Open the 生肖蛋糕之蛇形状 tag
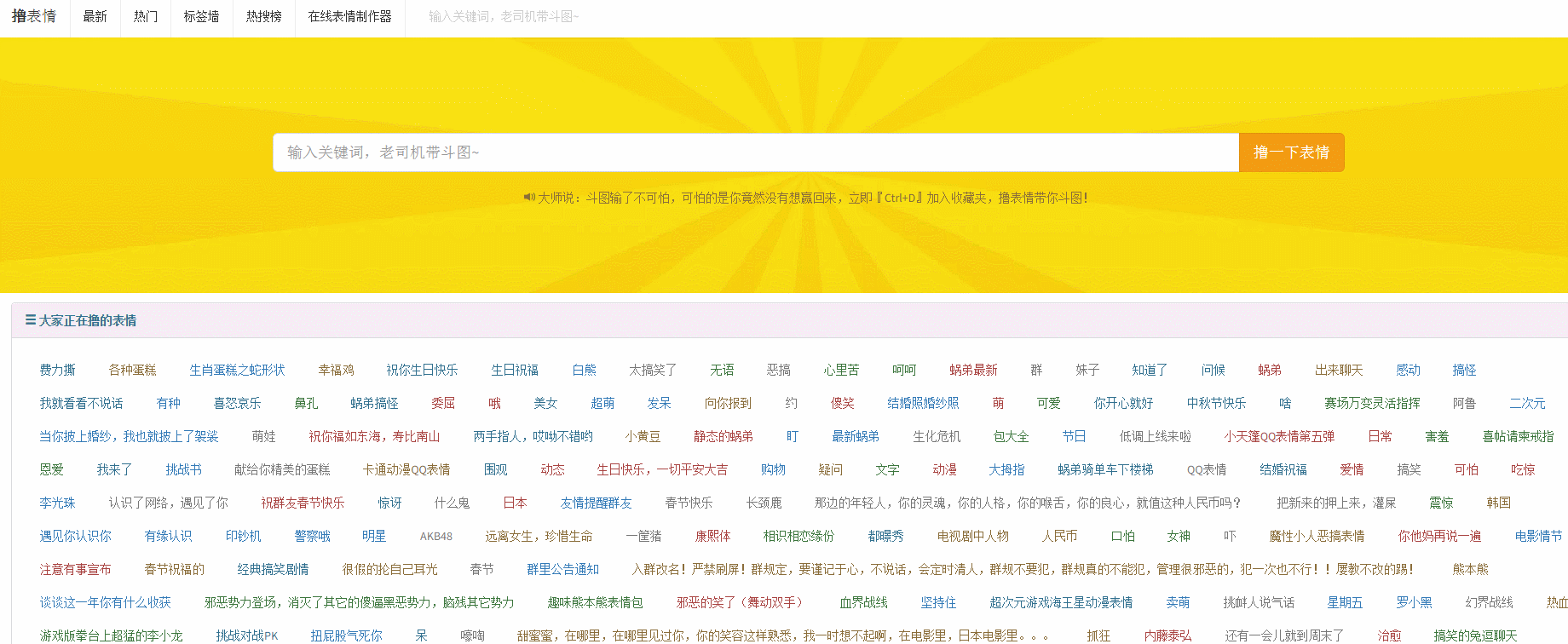Viewport: 1568px width, 644px height. tap(237, 370)
